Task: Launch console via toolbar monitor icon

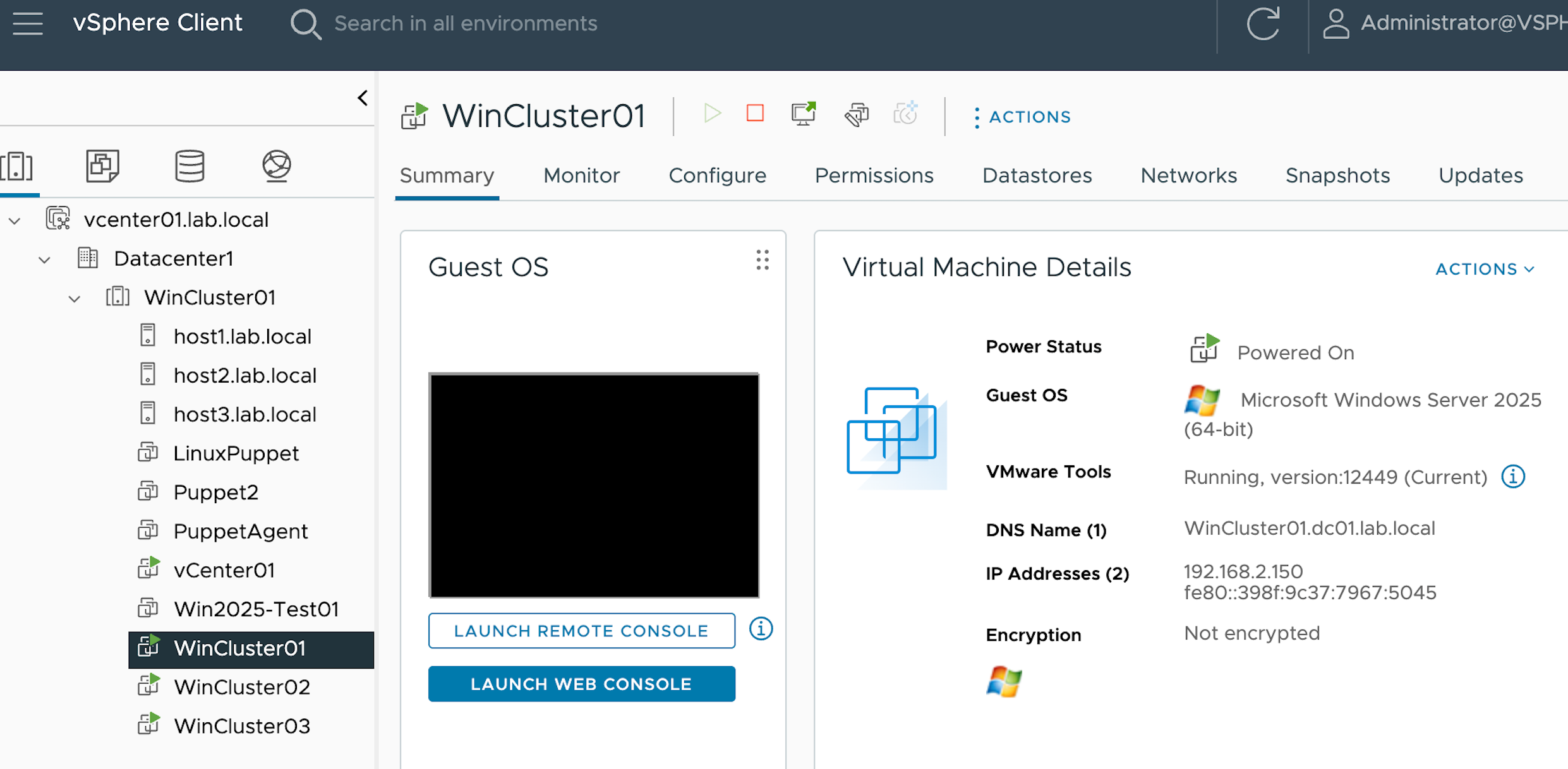Action: click(x=804, y=114)
